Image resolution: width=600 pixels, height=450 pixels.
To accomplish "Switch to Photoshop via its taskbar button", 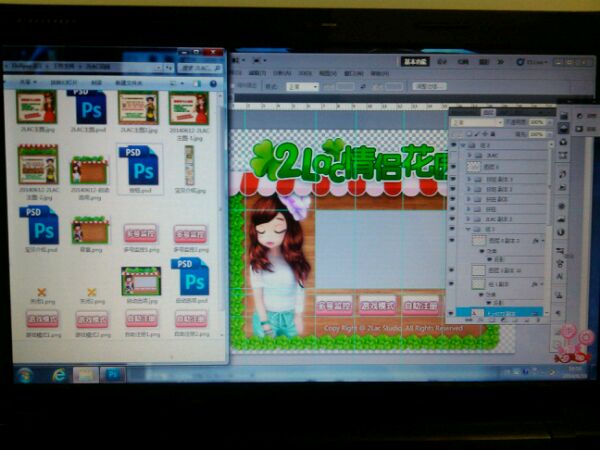I will coord(112,375).
